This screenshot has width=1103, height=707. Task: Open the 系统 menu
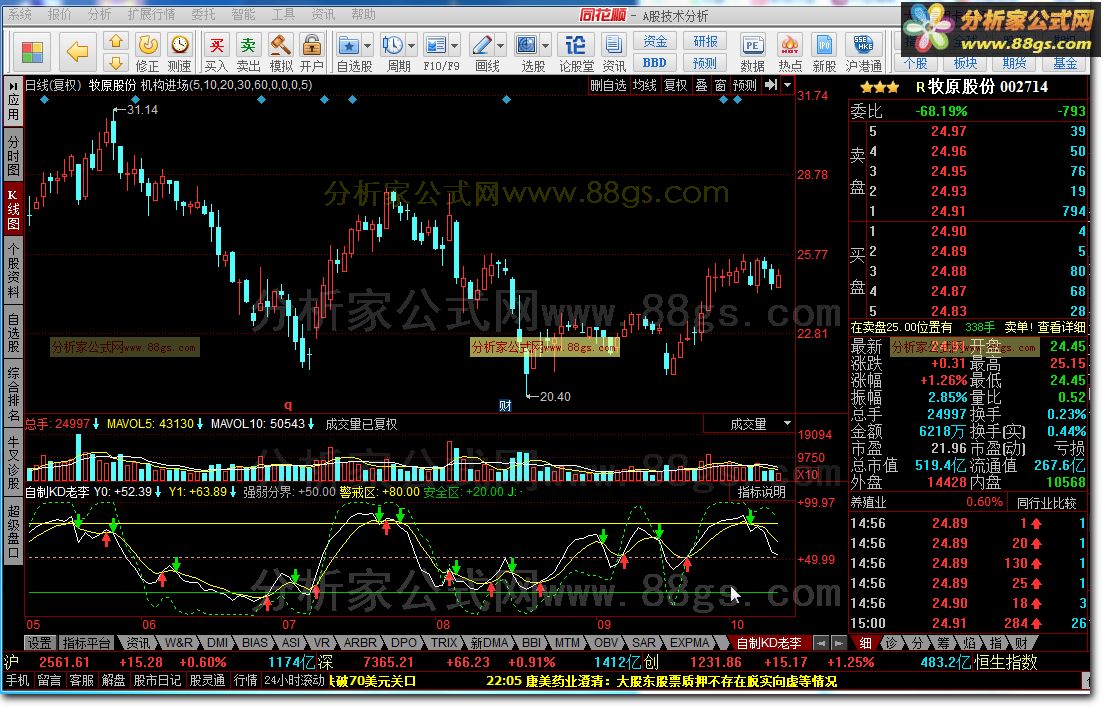20,14
